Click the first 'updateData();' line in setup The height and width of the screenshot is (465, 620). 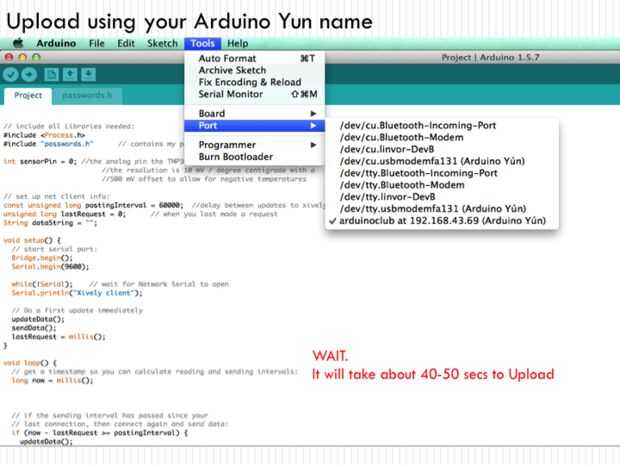38,319
